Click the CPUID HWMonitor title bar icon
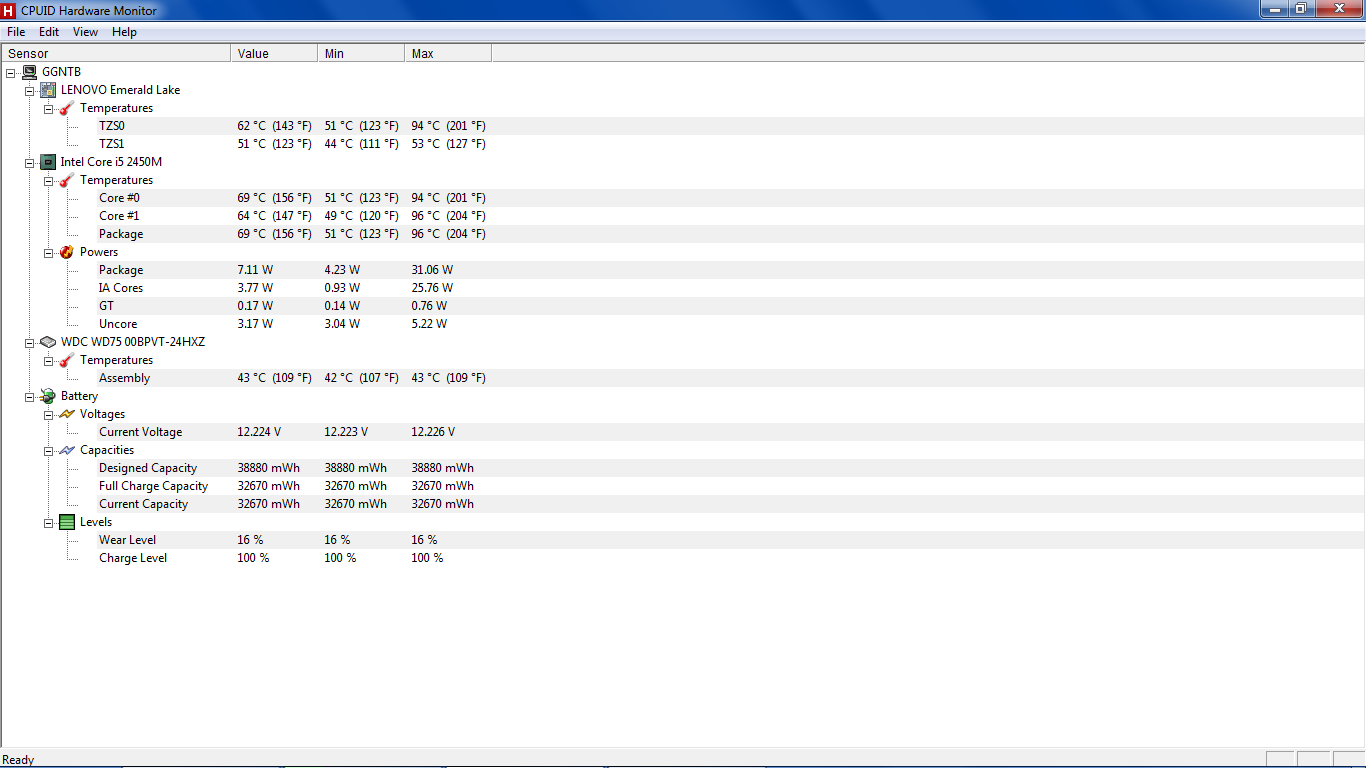This screenshot has height=768, width=1366. [x=9, y=10]
